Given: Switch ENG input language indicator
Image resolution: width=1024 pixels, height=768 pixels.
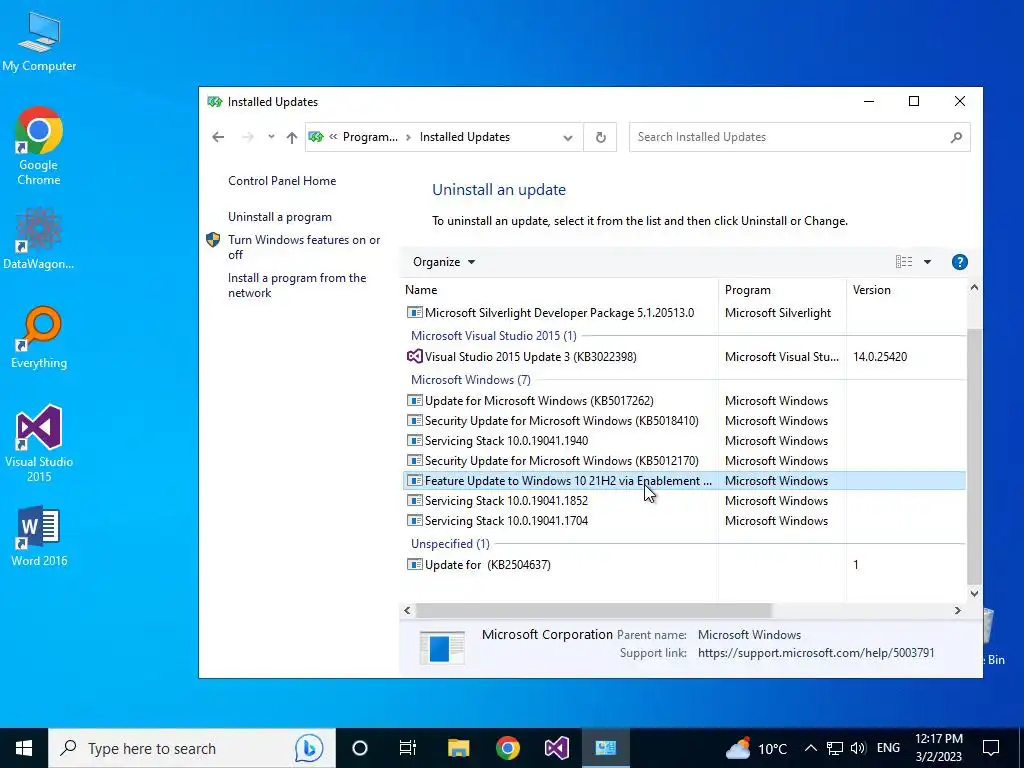Looking at the screenshot, I should [x=888, y=748].
